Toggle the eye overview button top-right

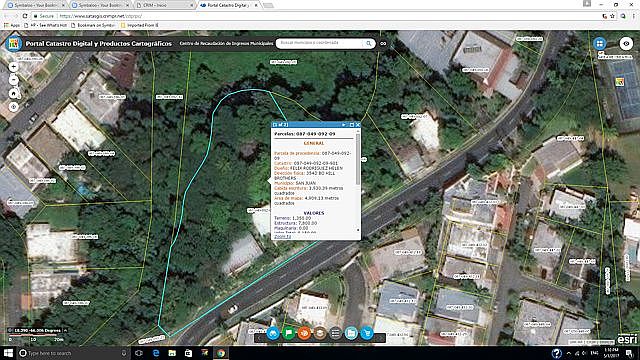626,43
